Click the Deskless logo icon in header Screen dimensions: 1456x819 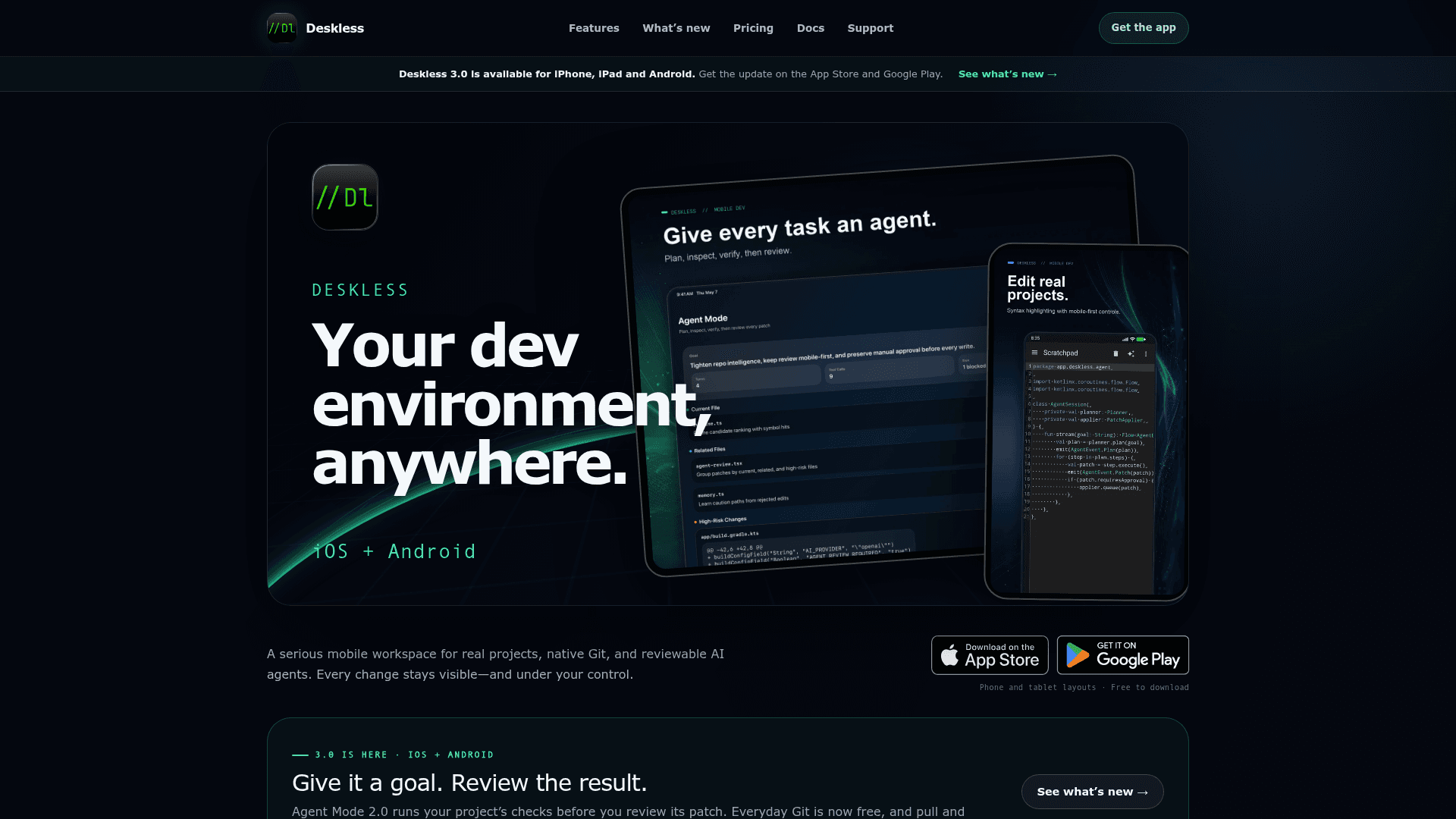(x=281, y=28)
